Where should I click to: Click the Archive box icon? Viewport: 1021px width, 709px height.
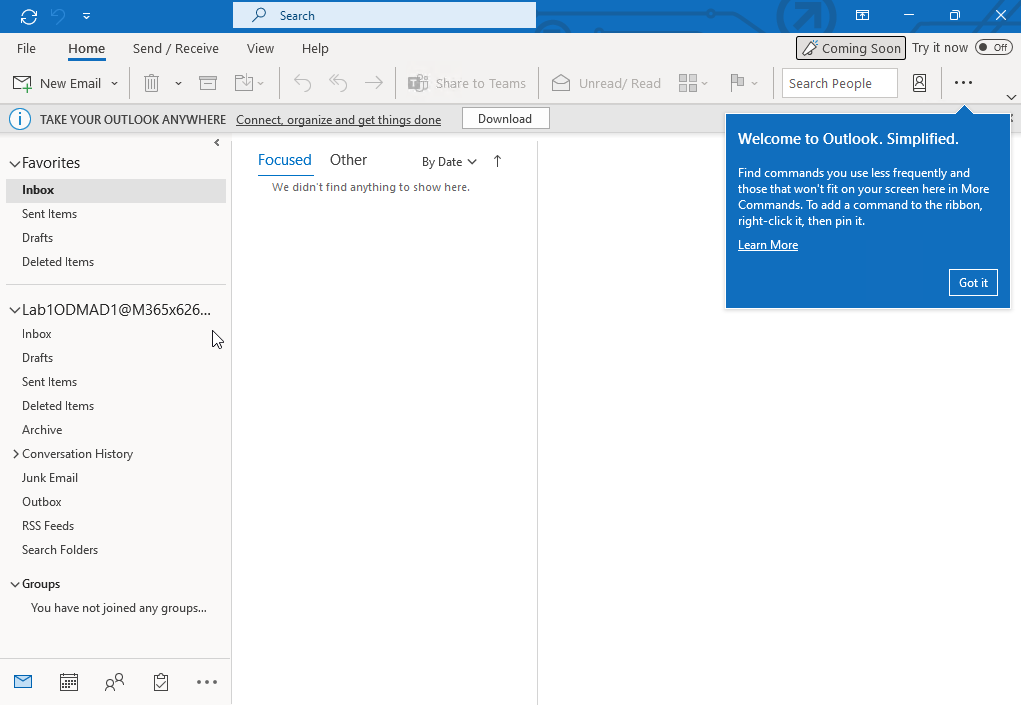(208, 83)
